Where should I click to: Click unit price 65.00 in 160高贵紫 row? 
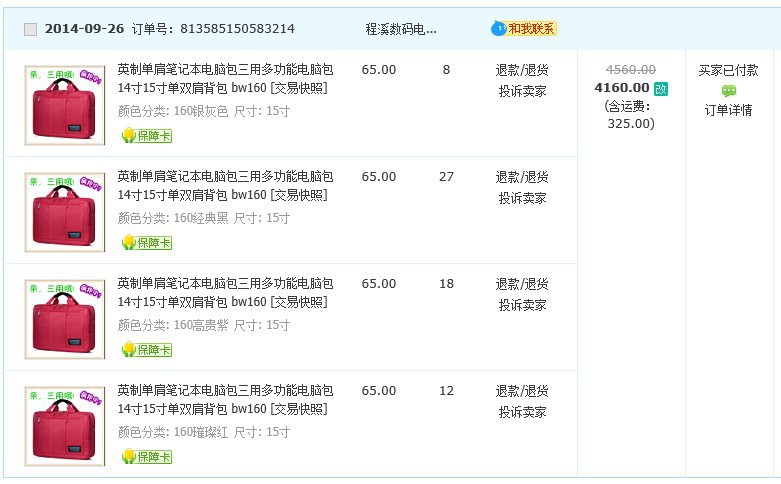(x=379, y=284)
